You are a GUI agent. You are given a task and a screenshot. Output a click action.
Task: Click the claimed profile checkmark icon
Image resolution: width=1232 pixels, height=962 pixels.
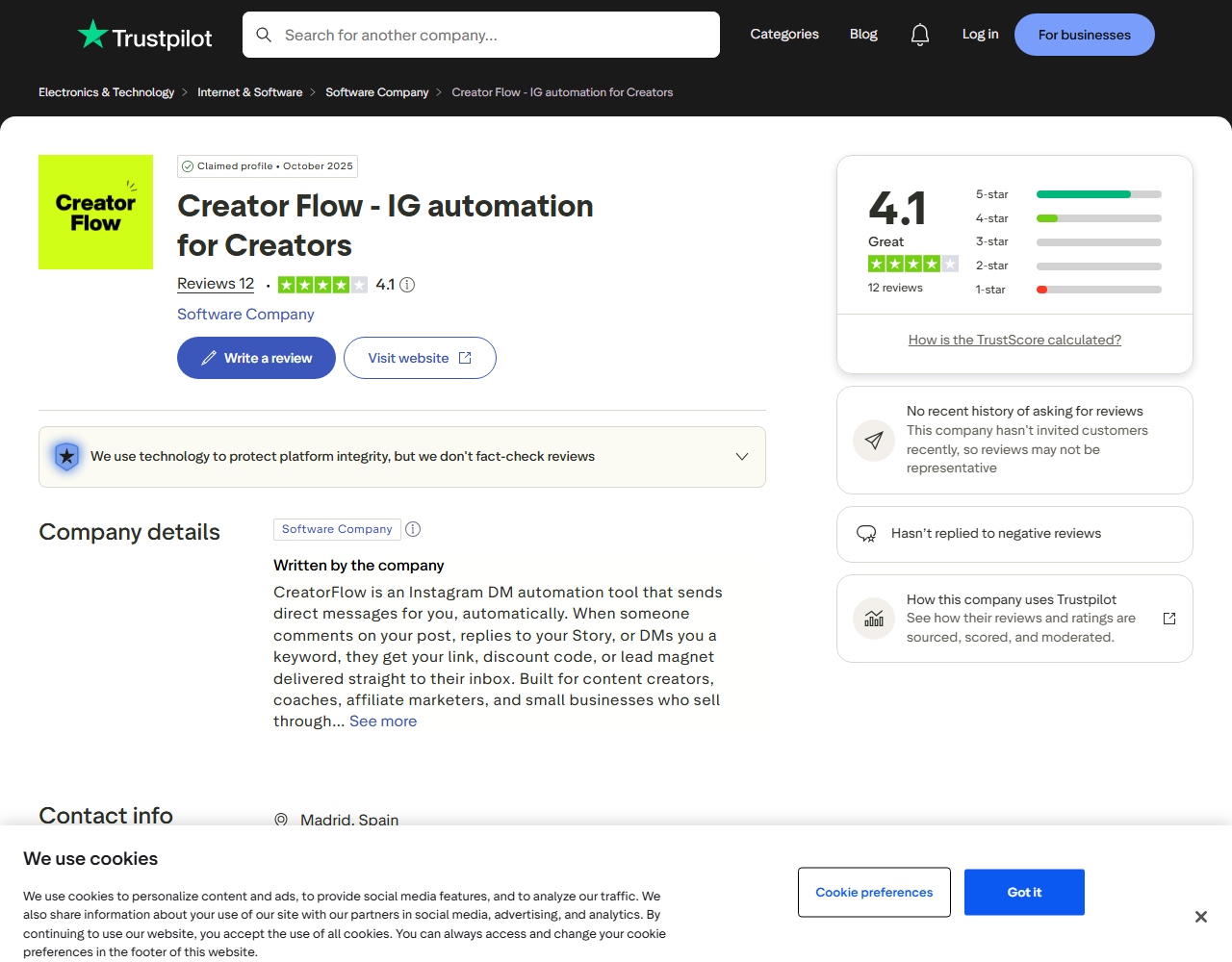click(x=188, y=166)
